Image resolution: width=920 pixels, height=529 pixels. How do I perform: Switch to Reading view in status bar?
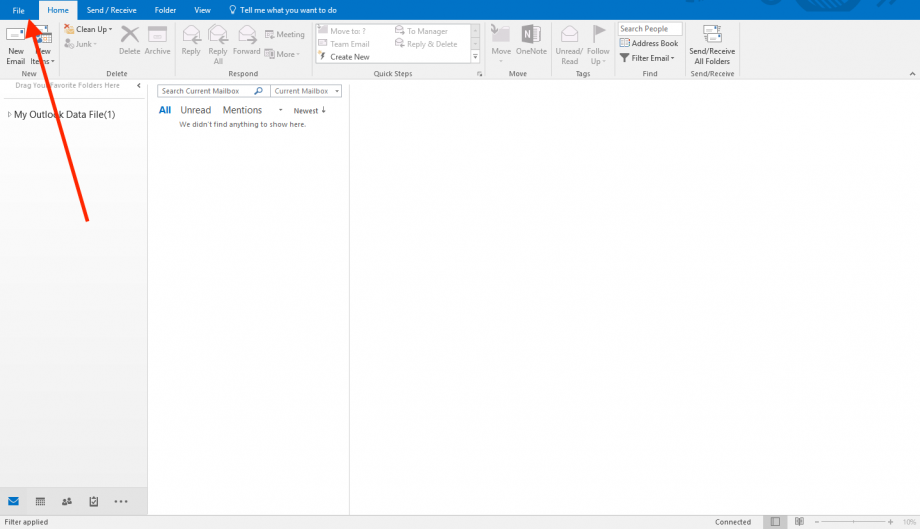pyautogui.click(x=799, y=522)
